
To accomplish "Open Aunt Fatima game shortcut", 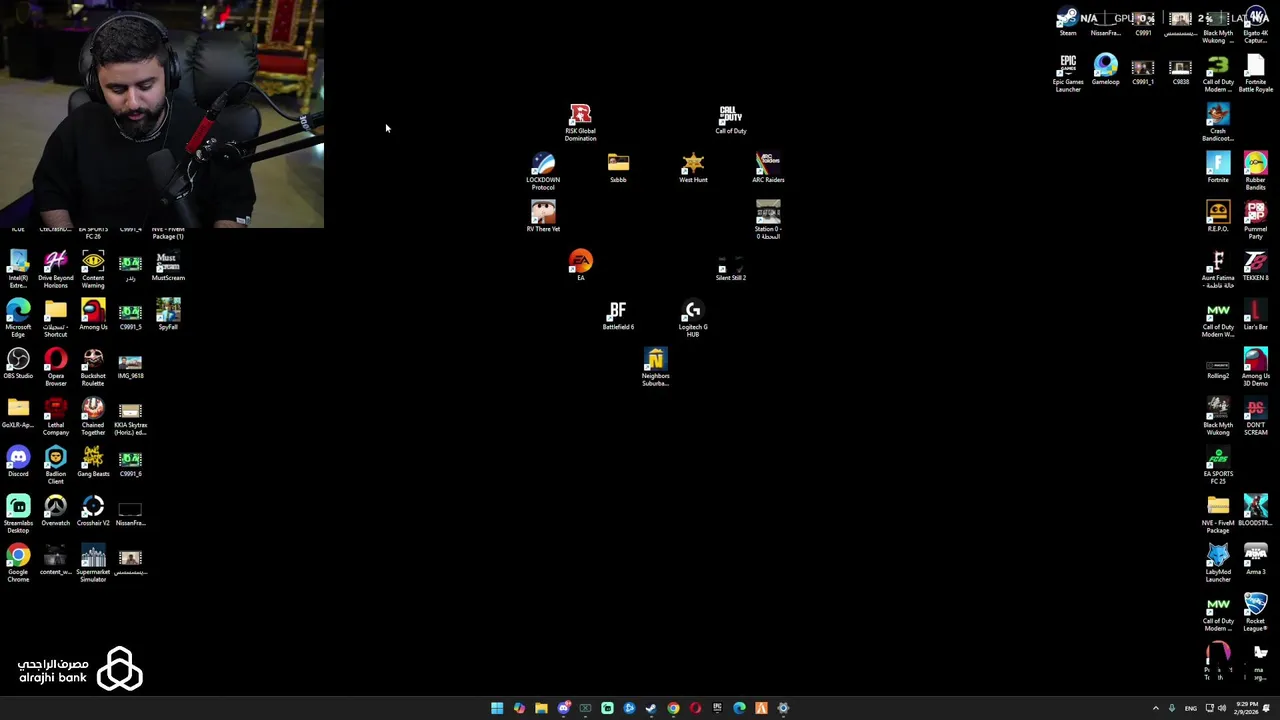I will 1218,269.
